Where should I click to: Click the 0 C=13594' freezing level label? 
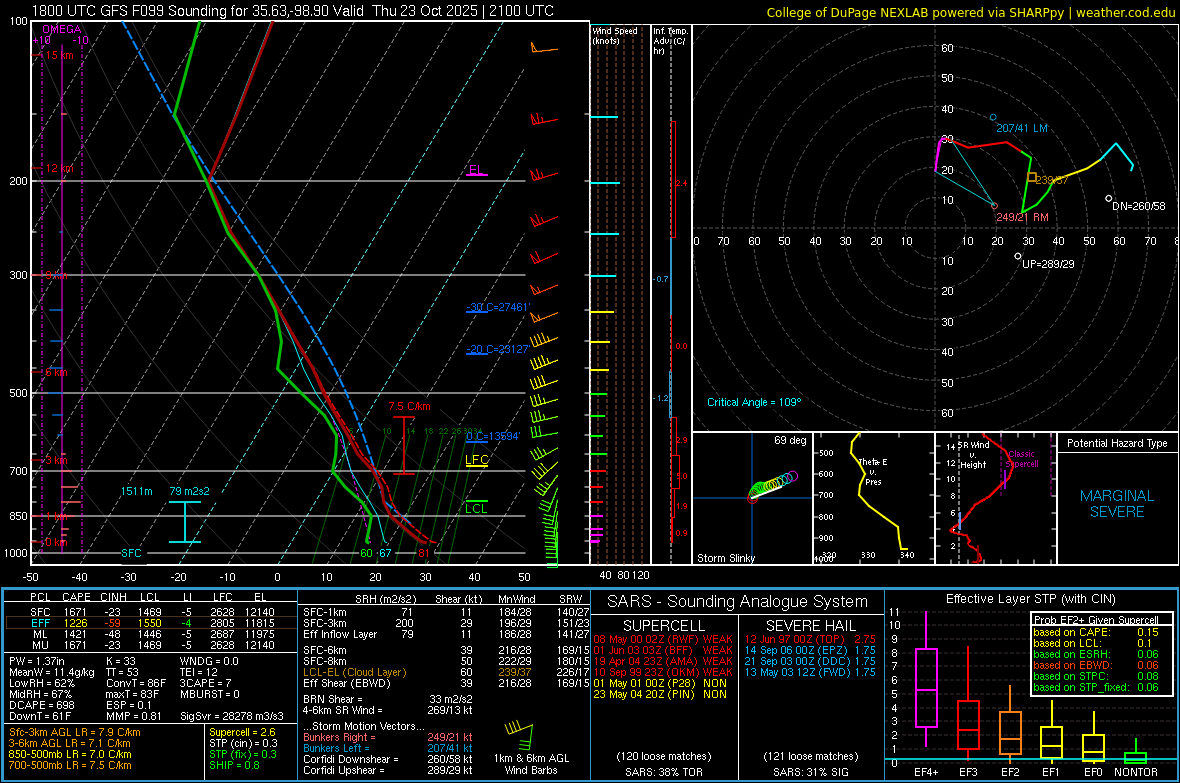[x=493, y=437]
